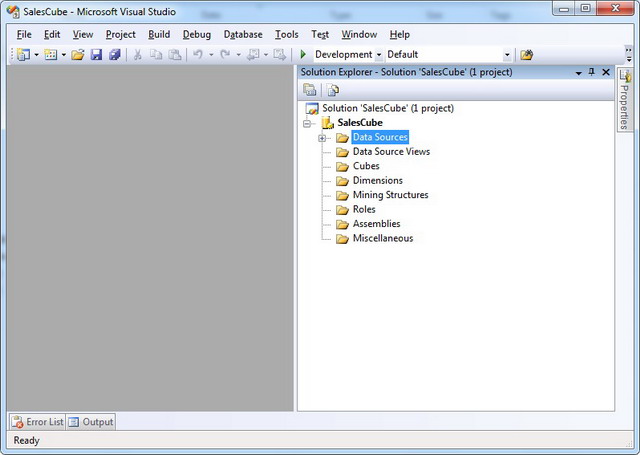Click the Ready status bar text
This screenshot has width=640, height=455.
tap(27, 441)
